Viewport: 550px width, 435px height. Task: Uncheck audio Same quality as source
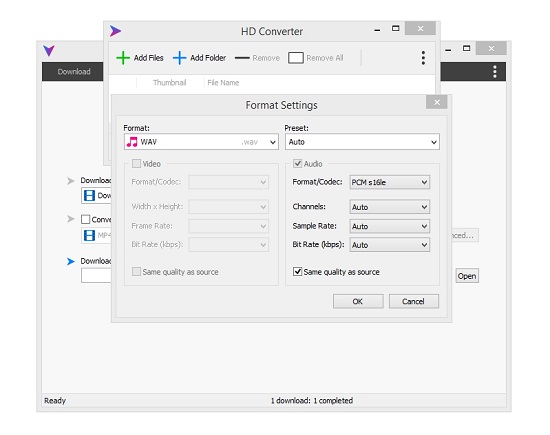click(297, 272)
